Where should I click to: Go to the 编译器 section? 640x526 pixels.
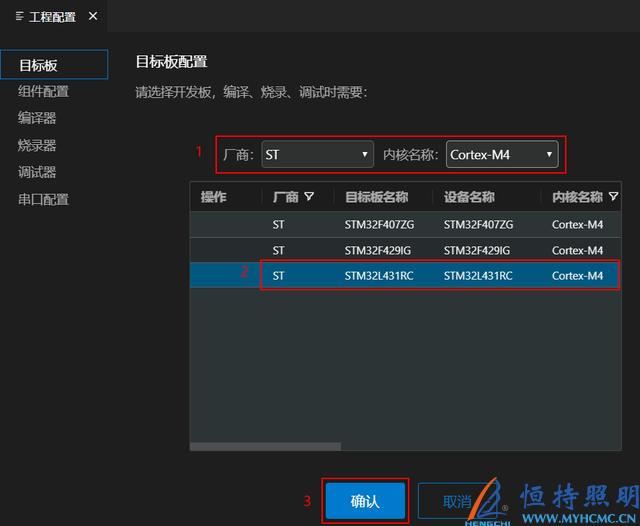(37, 118)
